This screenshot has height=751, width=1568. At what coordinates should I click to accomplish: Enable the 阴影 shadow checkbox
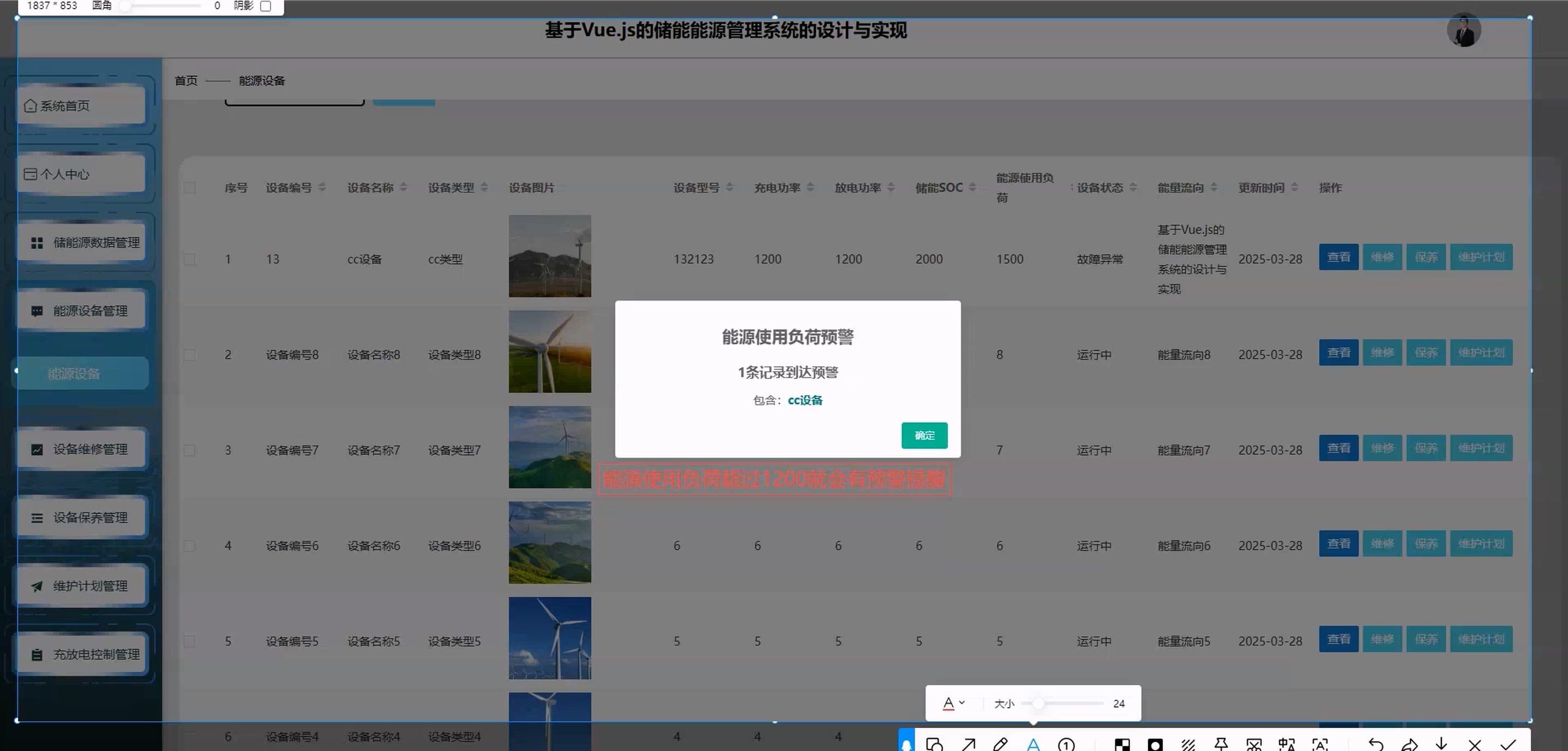click(265, 6)
